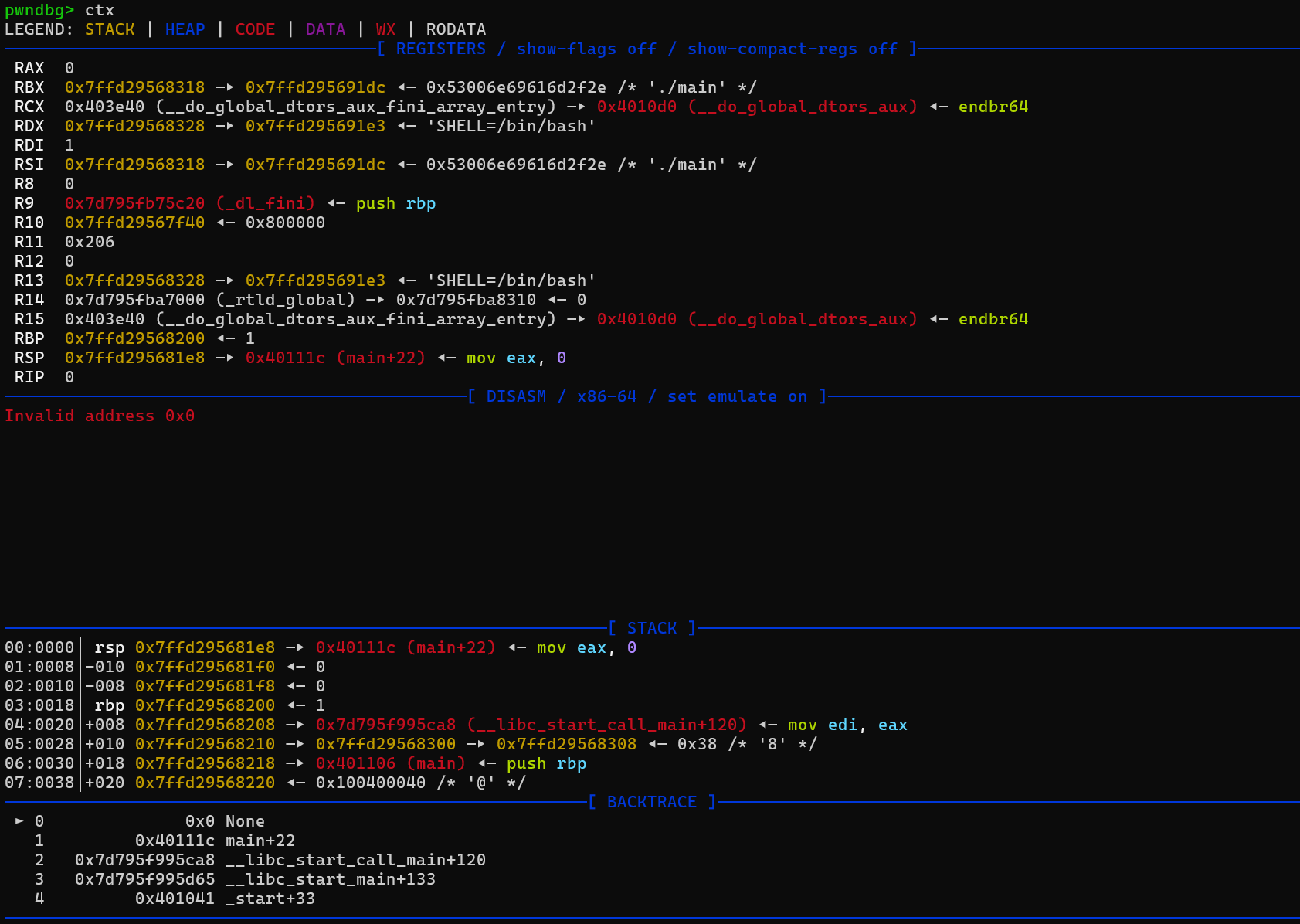This screenshot has height=924, width=1300.
Task: Click stack address 0x7ffd295681f0
Action: pyautogui.click(x=205, y=667)
